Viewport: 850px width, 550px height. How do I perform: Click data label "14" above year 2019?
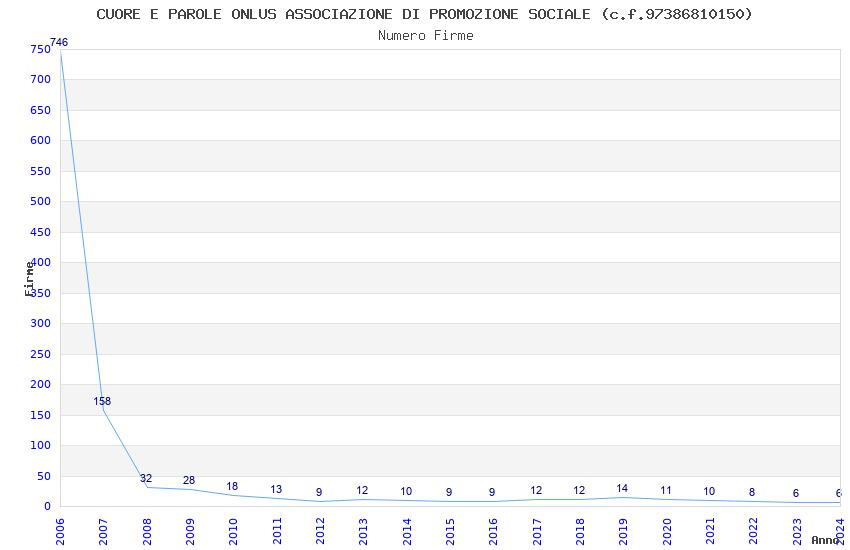tap(622, 488)
